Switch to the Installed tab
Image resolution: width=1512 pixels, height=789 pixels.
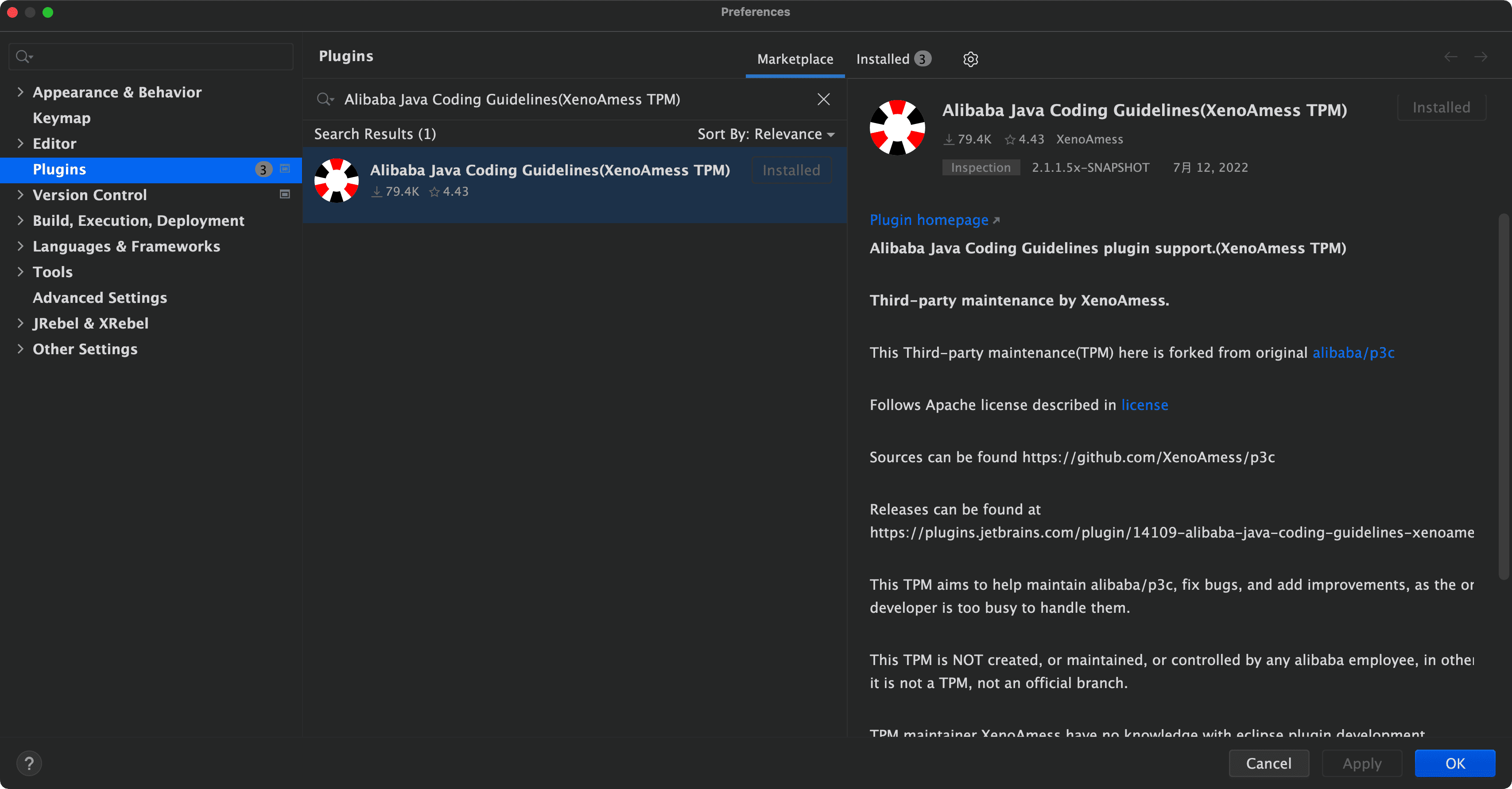(893, 59)
